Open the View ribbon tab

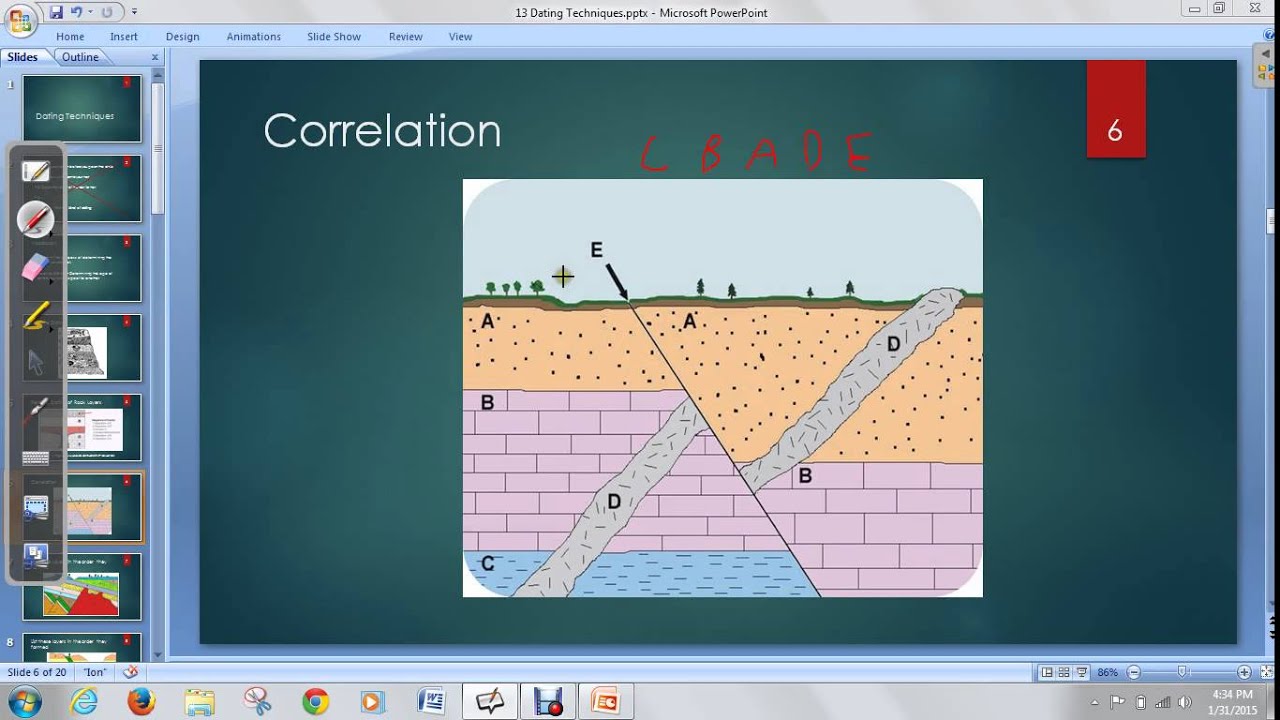point(460,36)
